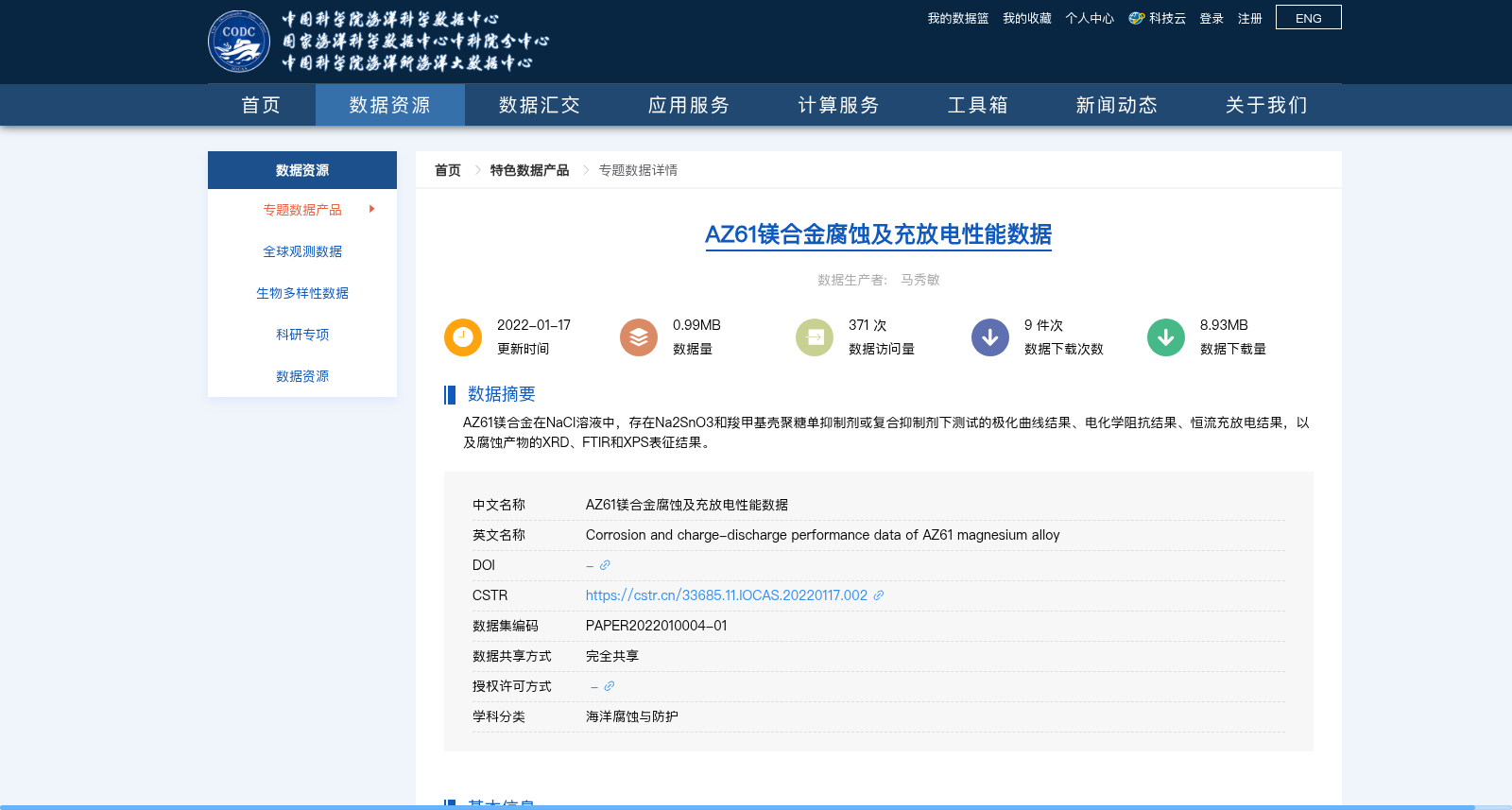Click the green download-volume arrow icon
Viewport: 1512px width, 810px height.
(x=1166, y=337)
